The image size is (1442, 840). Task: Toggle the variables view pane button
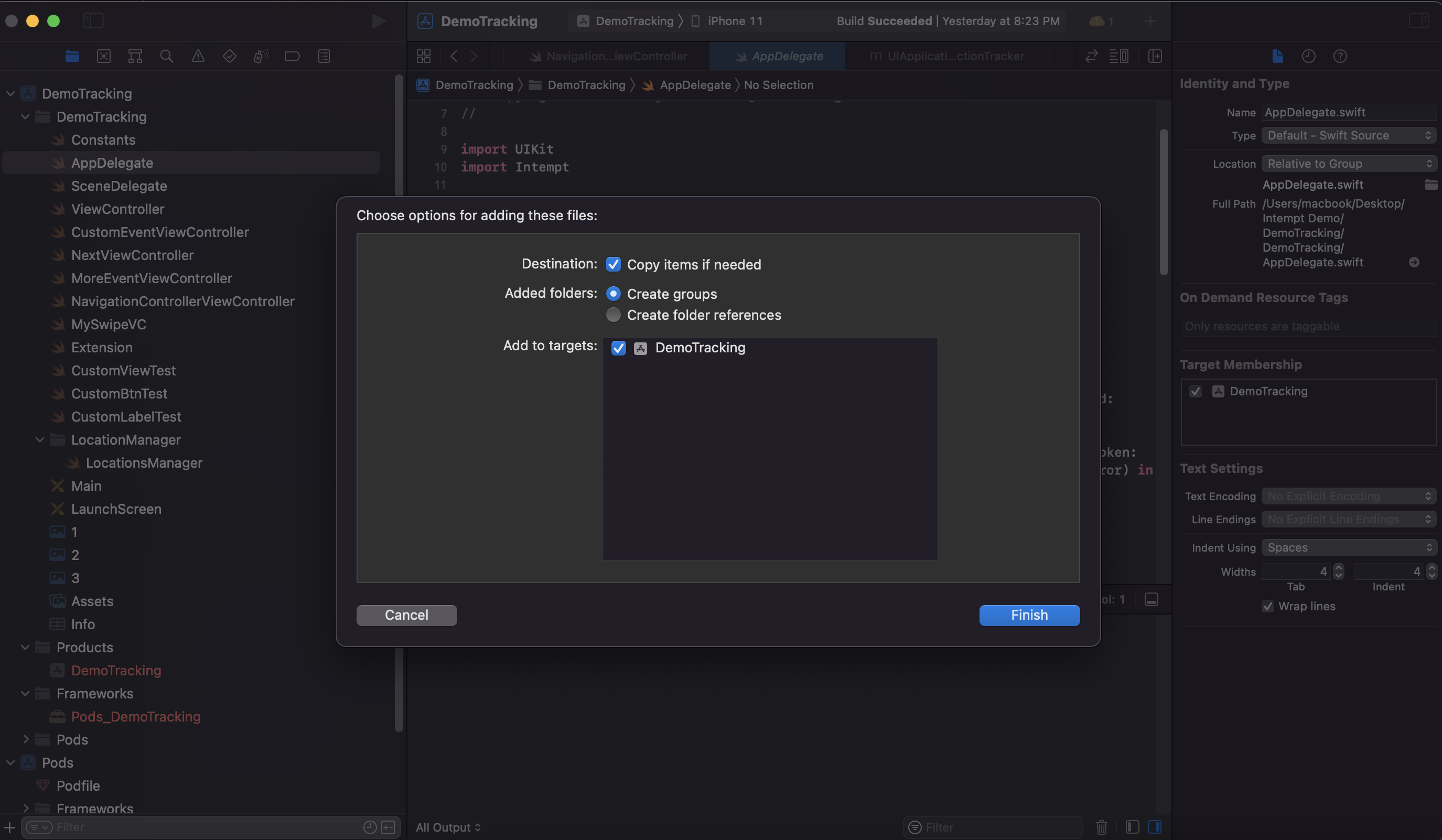1132,827
